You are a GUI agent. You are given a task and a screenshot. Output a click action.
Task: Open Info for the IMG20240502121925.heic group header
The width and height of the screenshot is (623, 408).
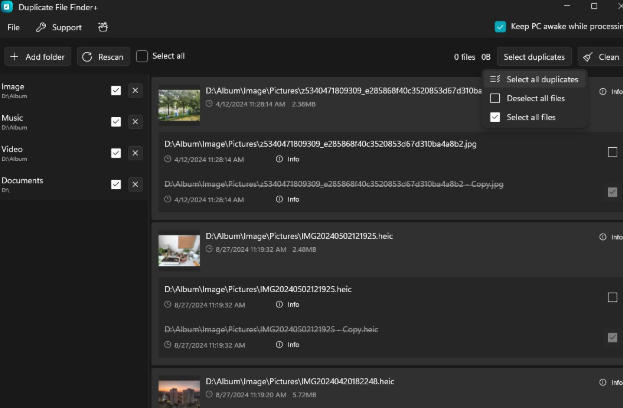(611, 237)
